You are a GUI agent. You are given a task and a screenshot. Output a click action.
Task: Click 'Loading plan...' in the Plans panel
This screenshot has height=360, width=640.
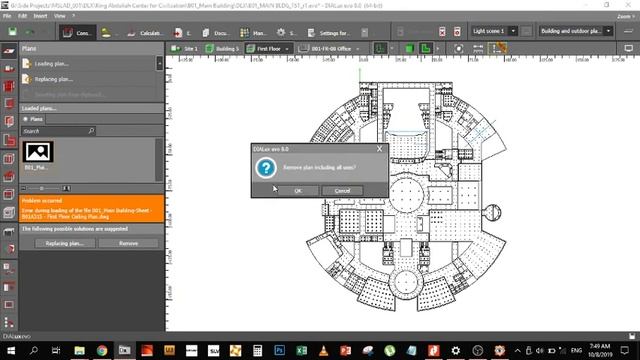(51, 64)
